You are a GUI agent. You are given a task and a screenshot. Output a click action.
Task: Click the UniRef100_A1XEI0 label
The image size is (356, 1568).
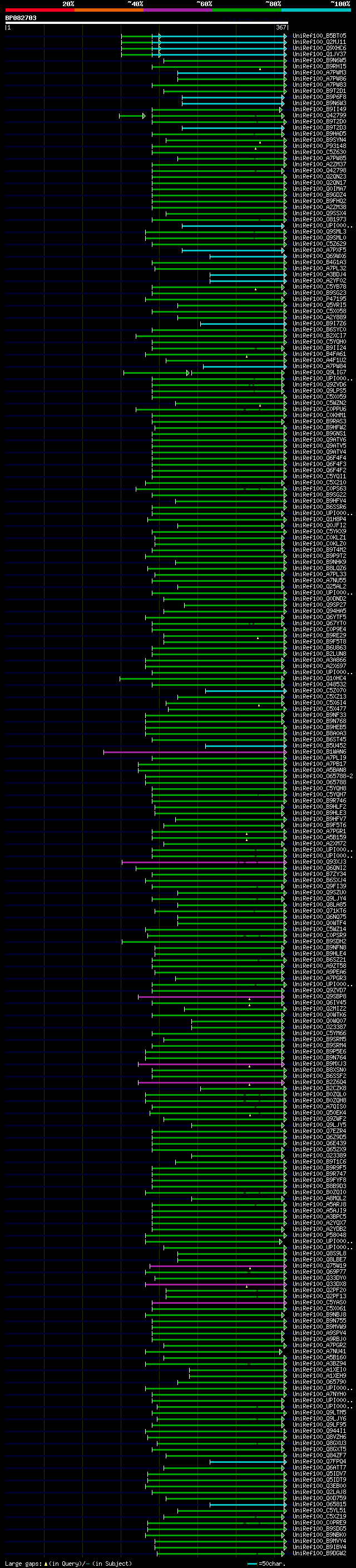click(319, 1369)
